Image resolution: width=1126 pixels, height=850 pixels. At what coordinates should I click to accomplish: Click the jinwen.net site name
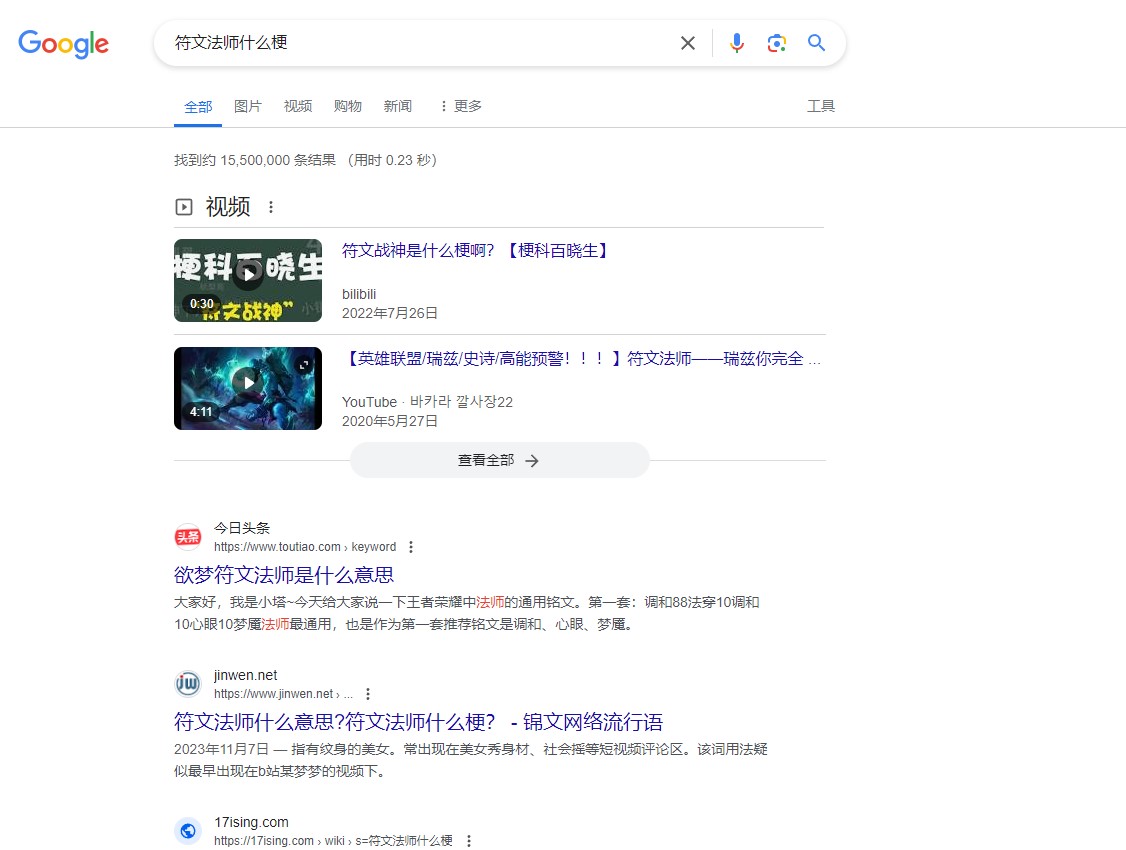pos(246,675)
